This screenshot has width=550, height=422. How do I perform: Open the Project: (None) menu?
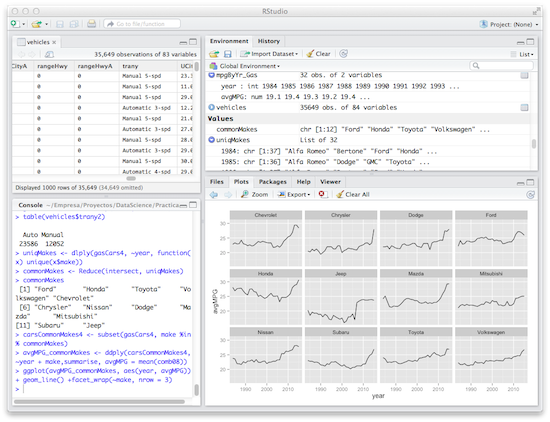pyautogui.click(x=509, y=24)
